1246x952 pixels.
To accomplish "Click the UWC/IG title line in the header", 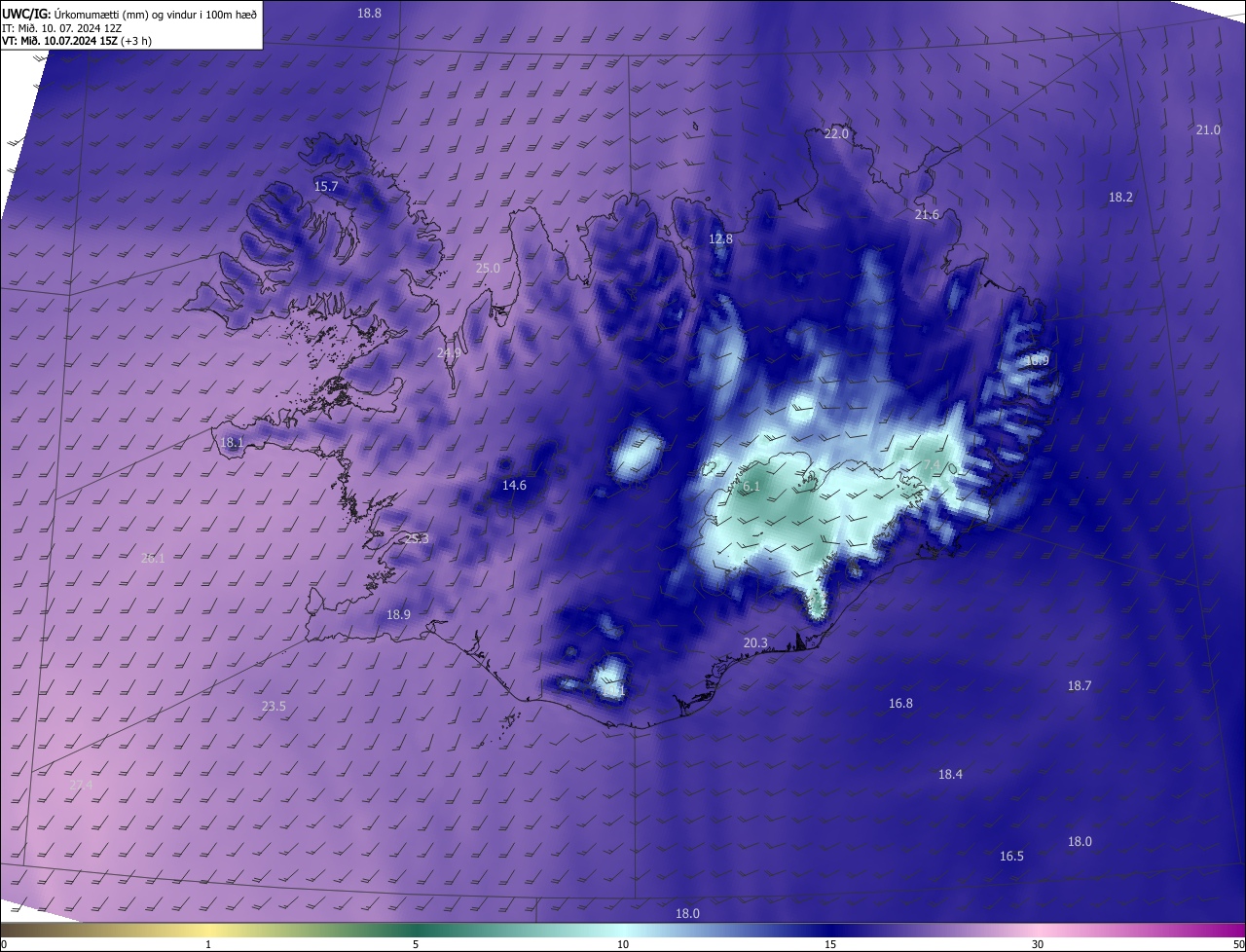I will 129,15.
